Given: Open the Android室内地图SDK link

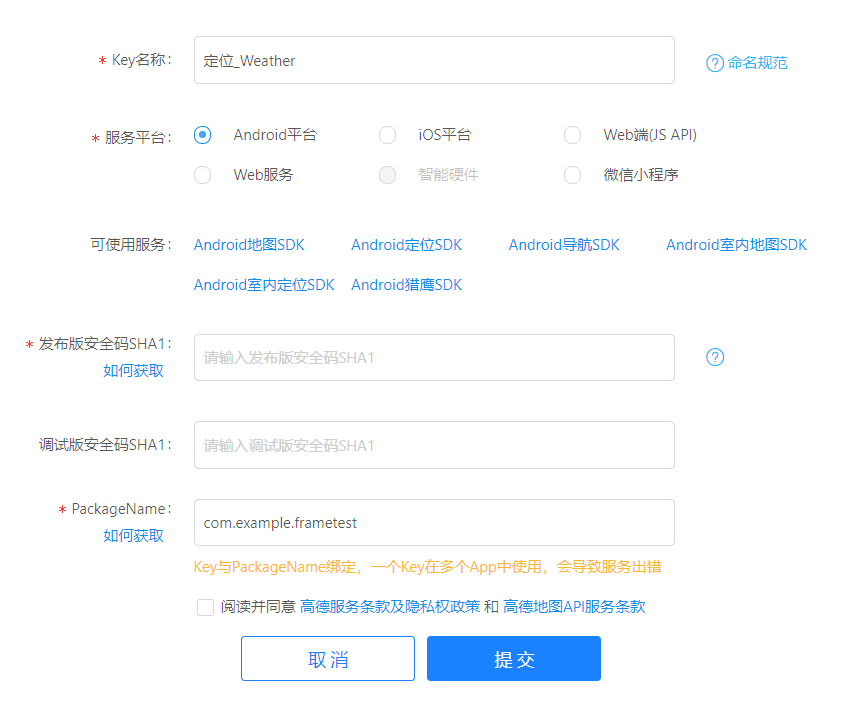Looking at the screenshot, I should 735,244.
